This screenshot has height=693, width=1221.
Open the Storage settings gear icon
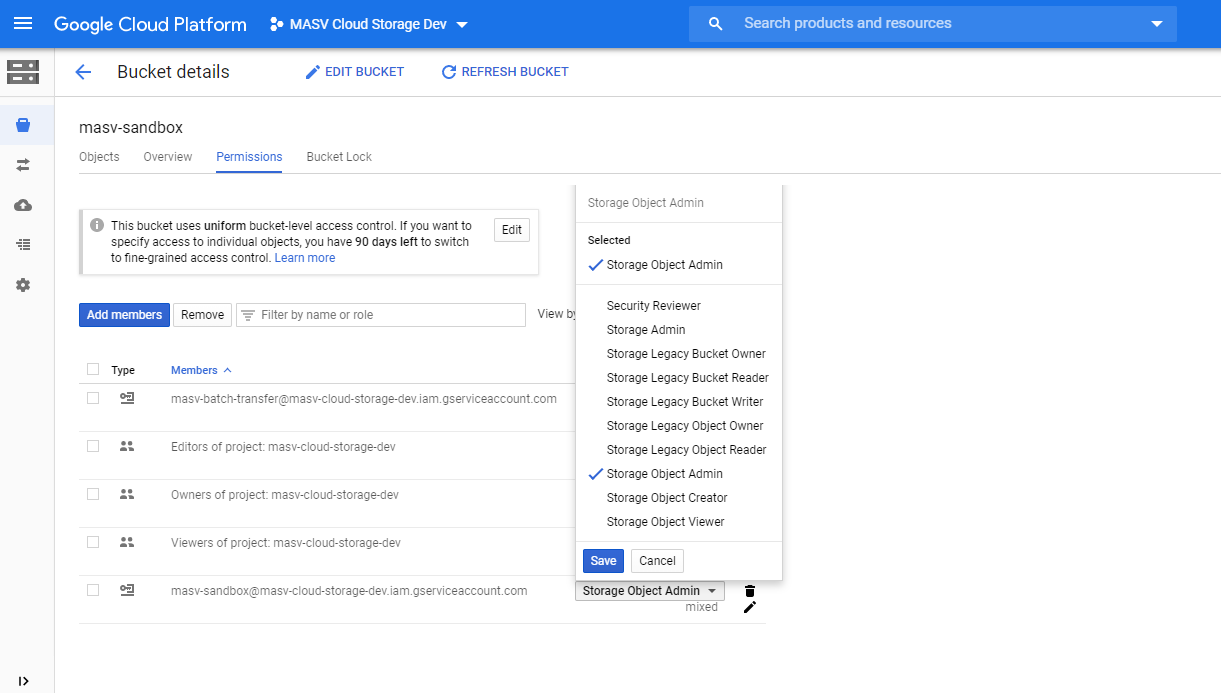click(23, 285)
